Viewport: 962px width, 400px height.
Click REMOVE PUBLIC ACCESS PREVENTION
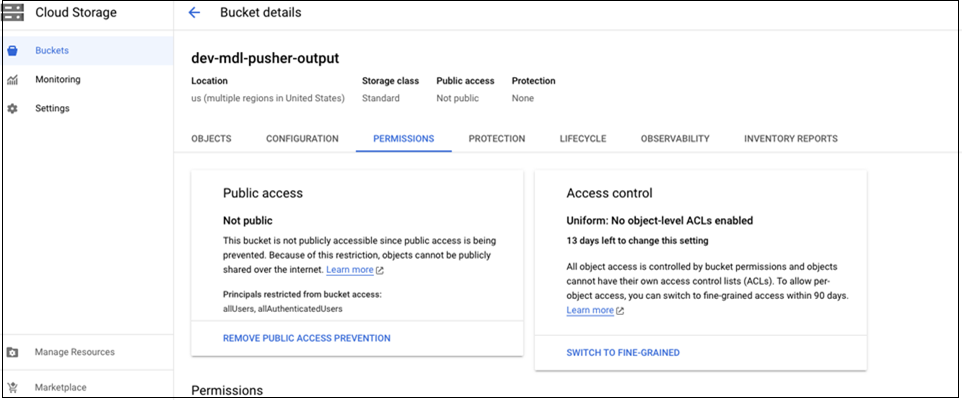click(307, 338)
